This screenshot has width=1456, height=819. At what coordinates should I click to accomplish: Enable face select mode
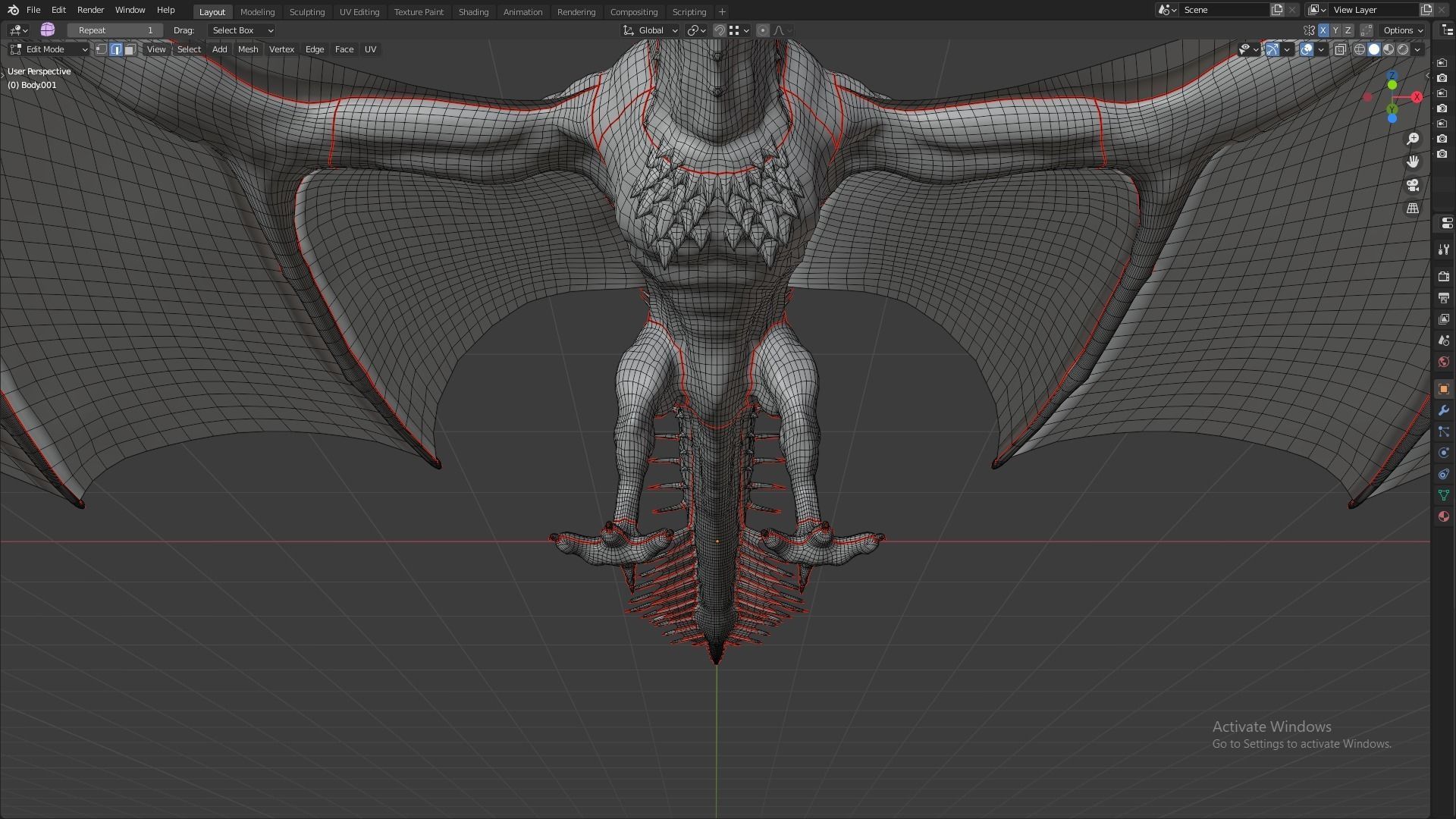(x=130, y=49)
